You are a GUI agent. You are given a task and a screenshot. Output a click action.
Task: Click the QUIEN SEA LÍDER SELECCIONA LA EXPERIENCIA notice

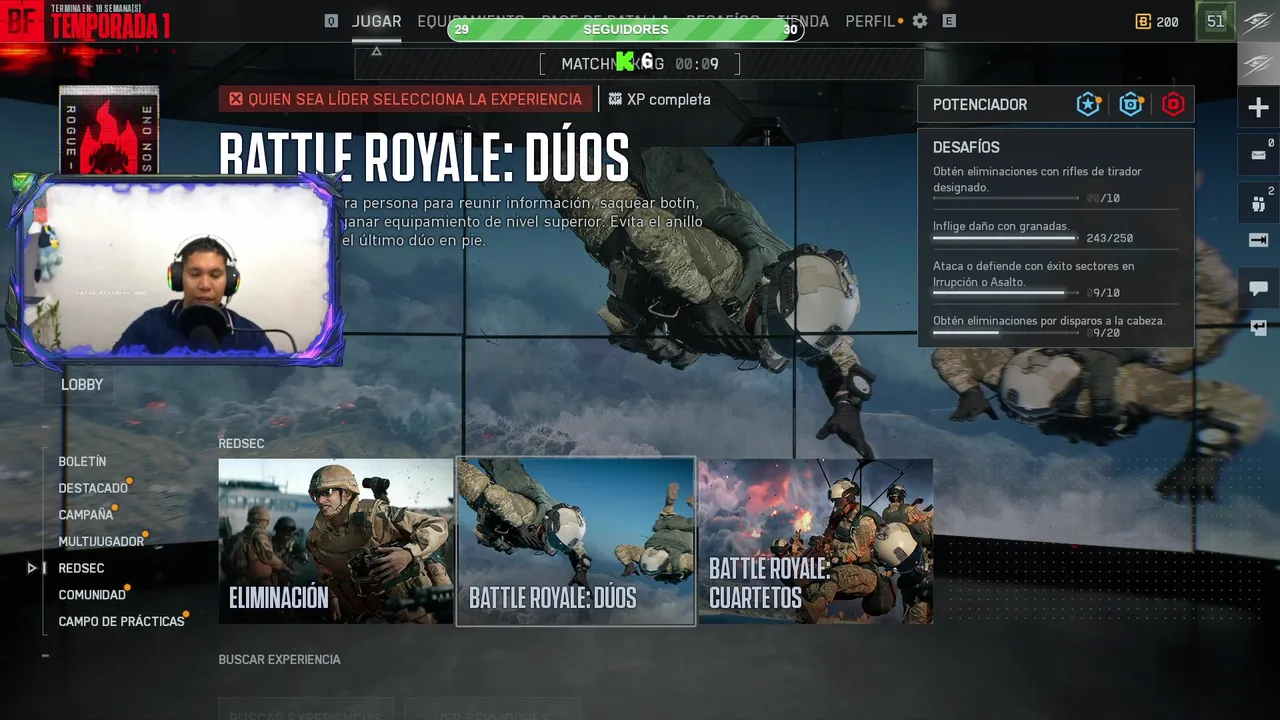(x=406, y=99)
